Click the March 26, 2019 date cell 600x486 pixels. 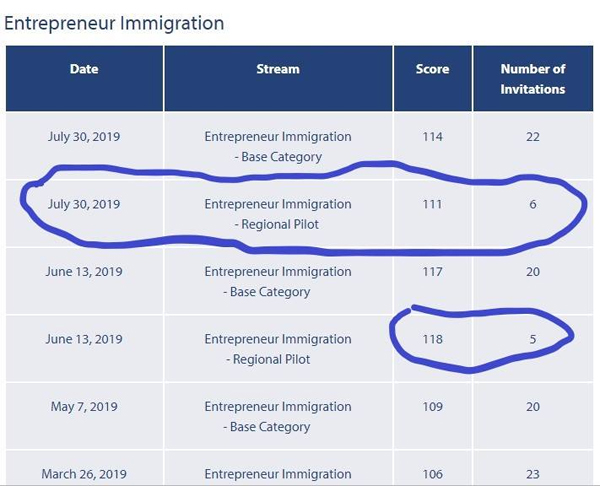pos(84,474)
